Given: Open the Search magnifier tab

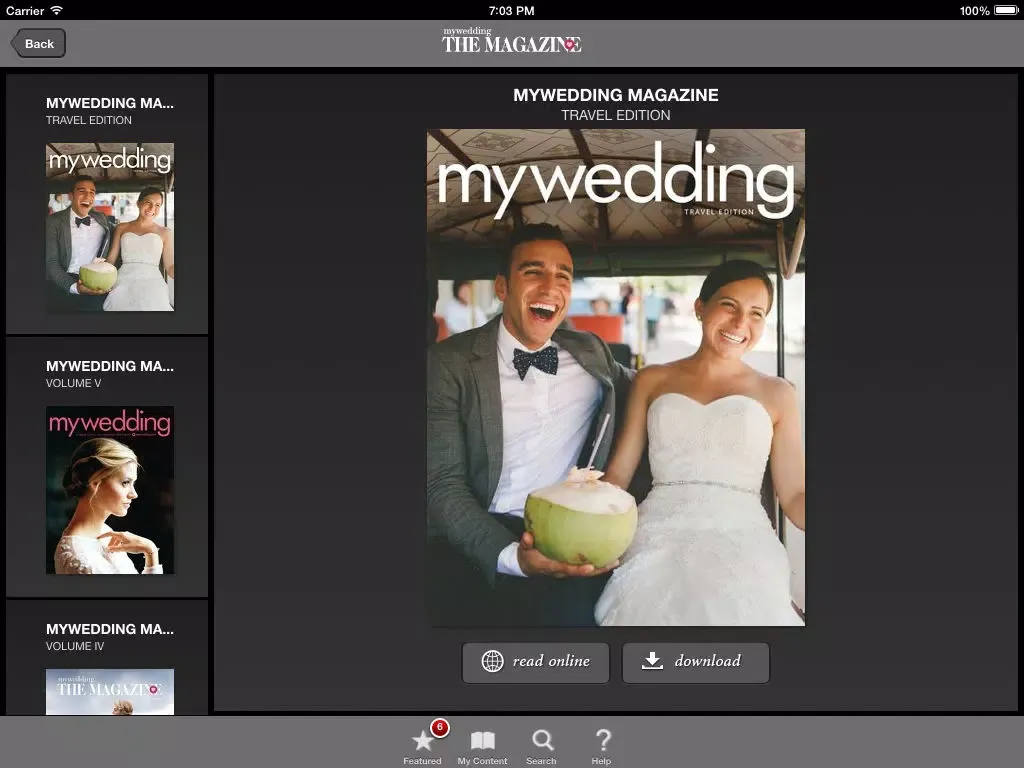Looking at the screenshot, I should [x=542, y=740].
